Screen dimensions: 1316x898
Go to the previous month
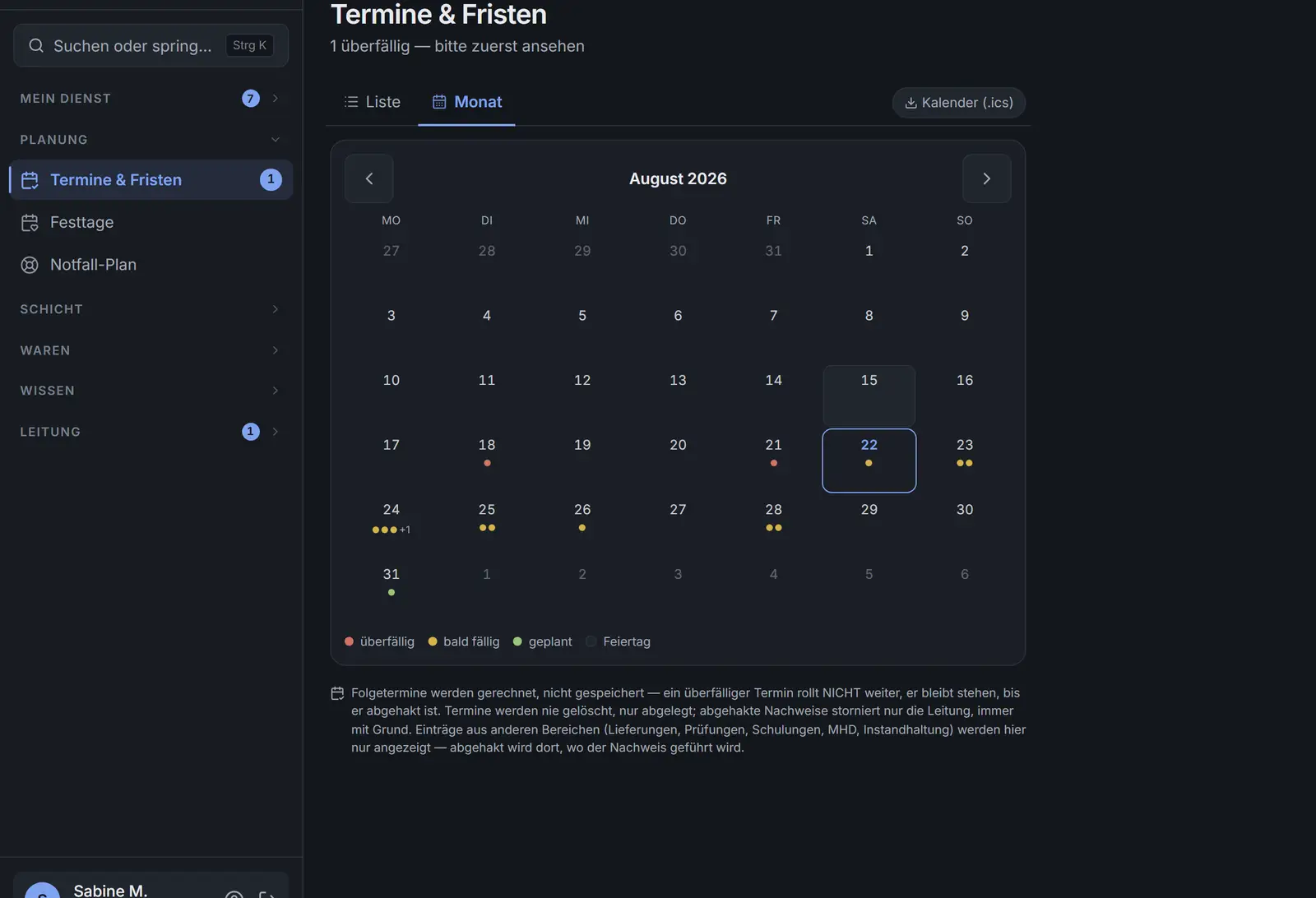(368, 178)
